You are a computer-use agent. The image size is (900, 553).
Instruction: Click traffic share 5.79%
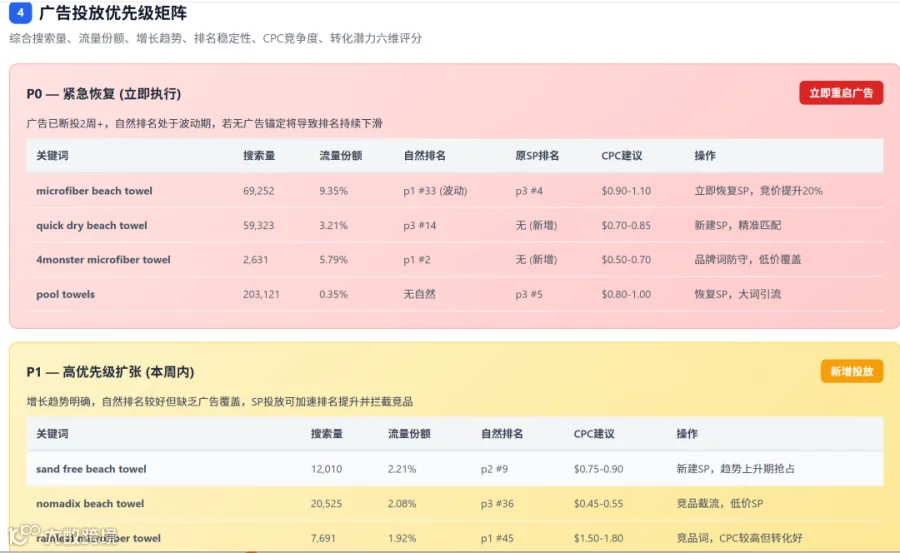[x=333, y=260]
